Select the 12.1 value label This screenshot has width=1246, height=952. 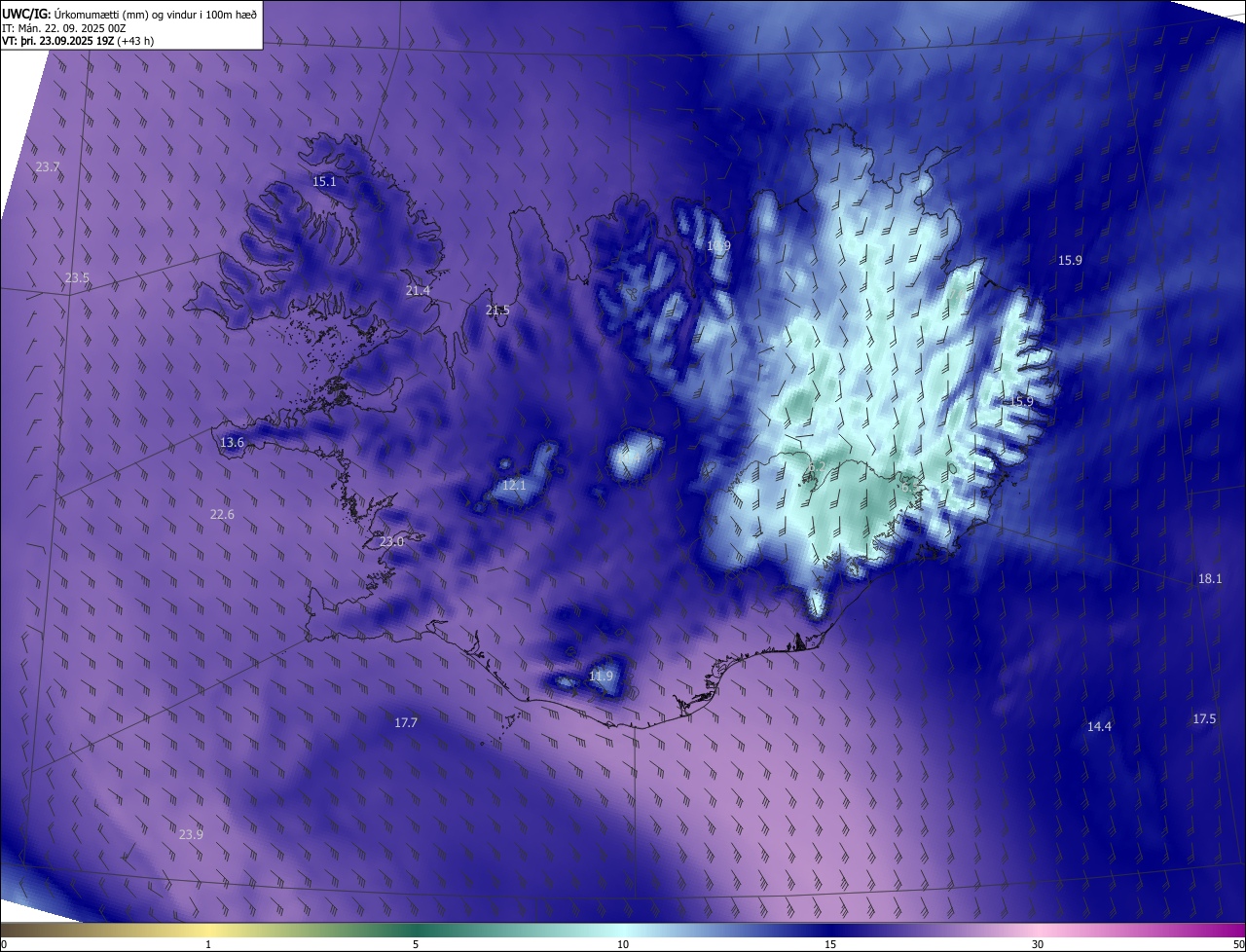[514, 486]
